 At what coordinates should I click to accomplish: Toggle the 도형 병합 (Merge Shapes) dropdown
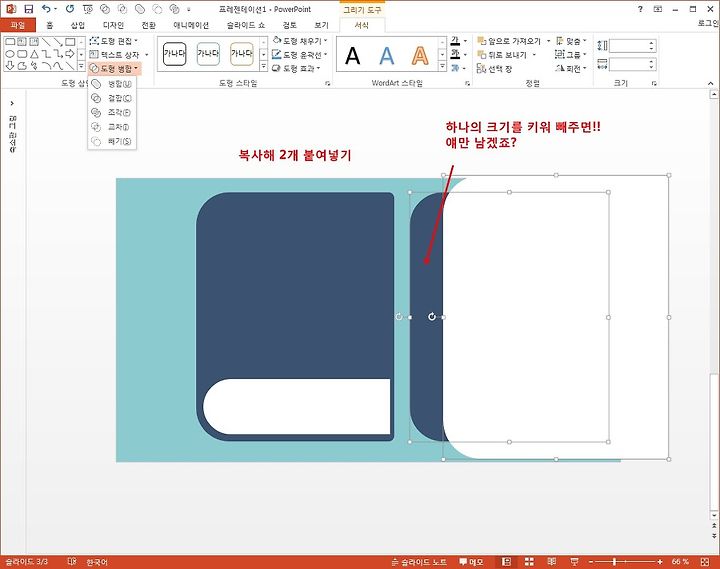[114, 68]
